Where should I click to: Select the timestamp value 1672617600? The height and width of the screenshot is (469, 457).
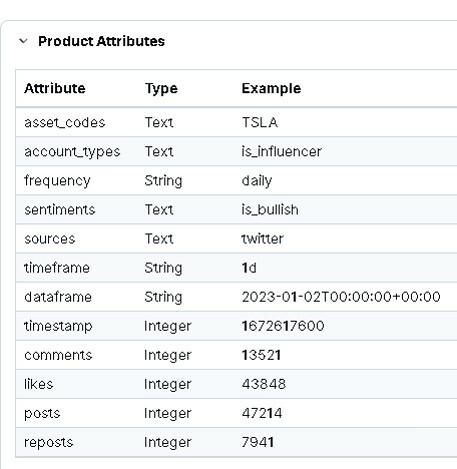pos(283,326)
